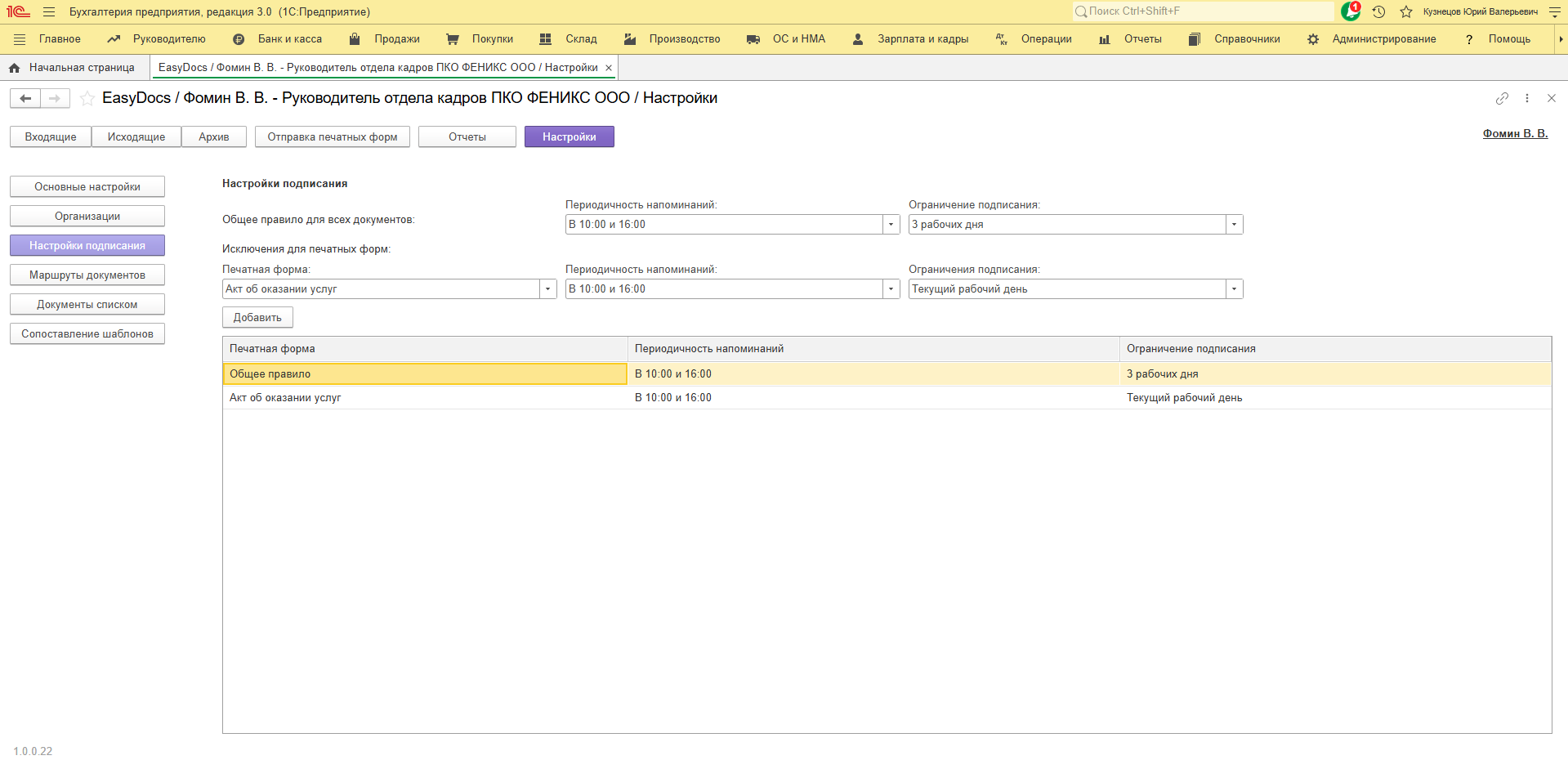
Task: Click the copy link icon
Action: [1502, 98]
